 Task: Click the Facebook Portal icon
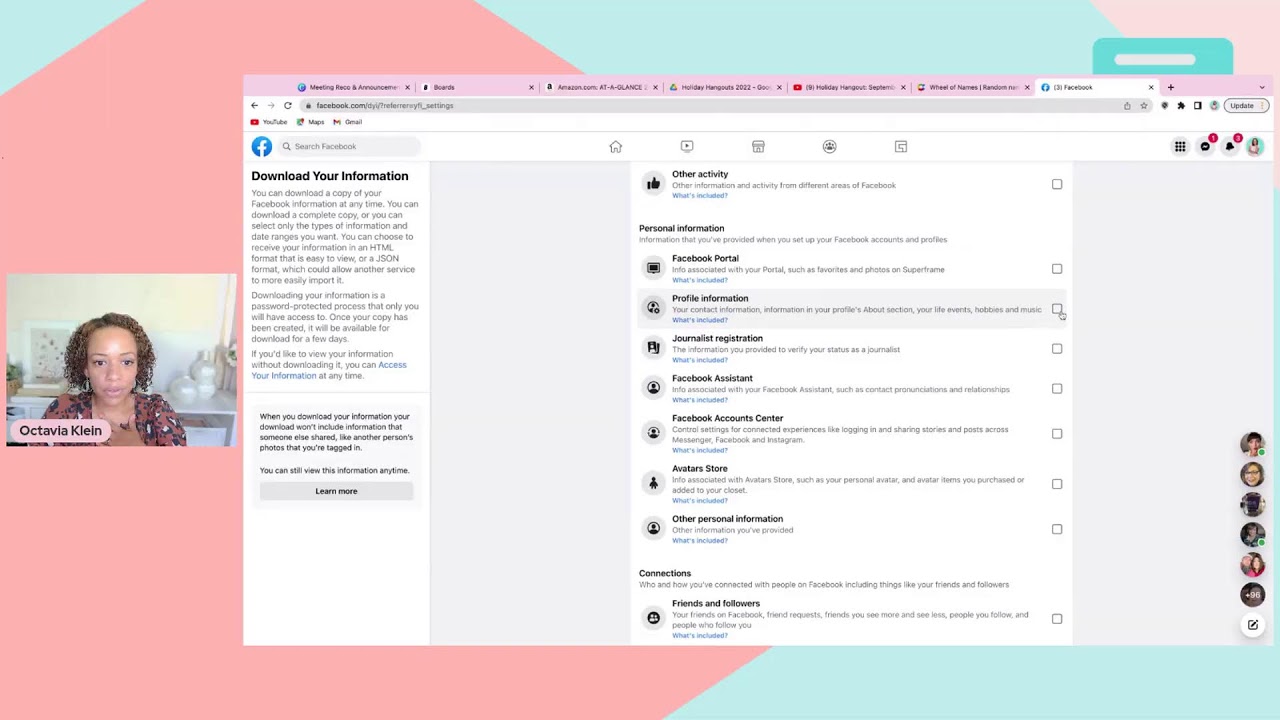pos(653,268)
